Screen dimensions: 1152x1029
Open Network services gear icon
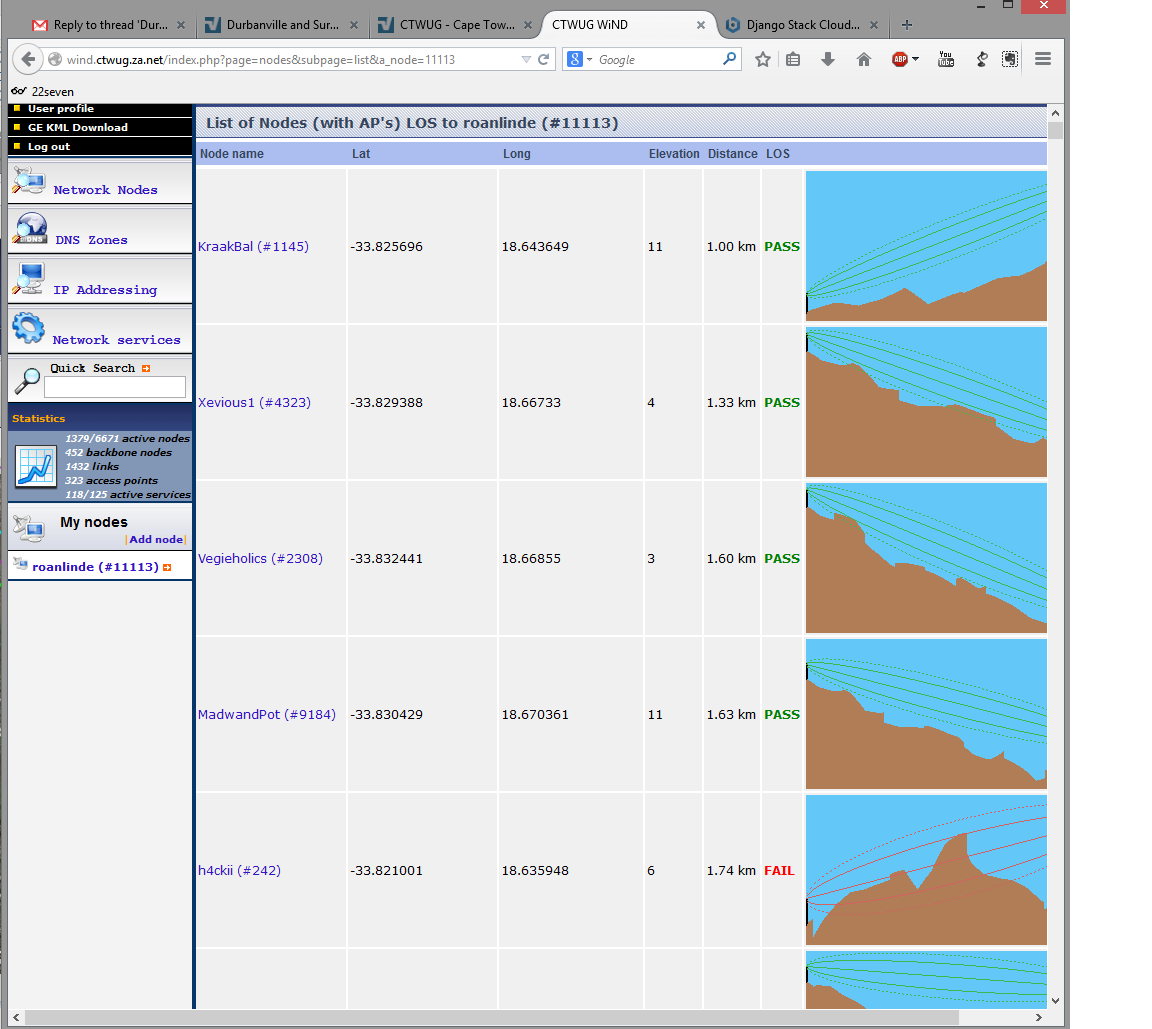[x=28, y=328]
